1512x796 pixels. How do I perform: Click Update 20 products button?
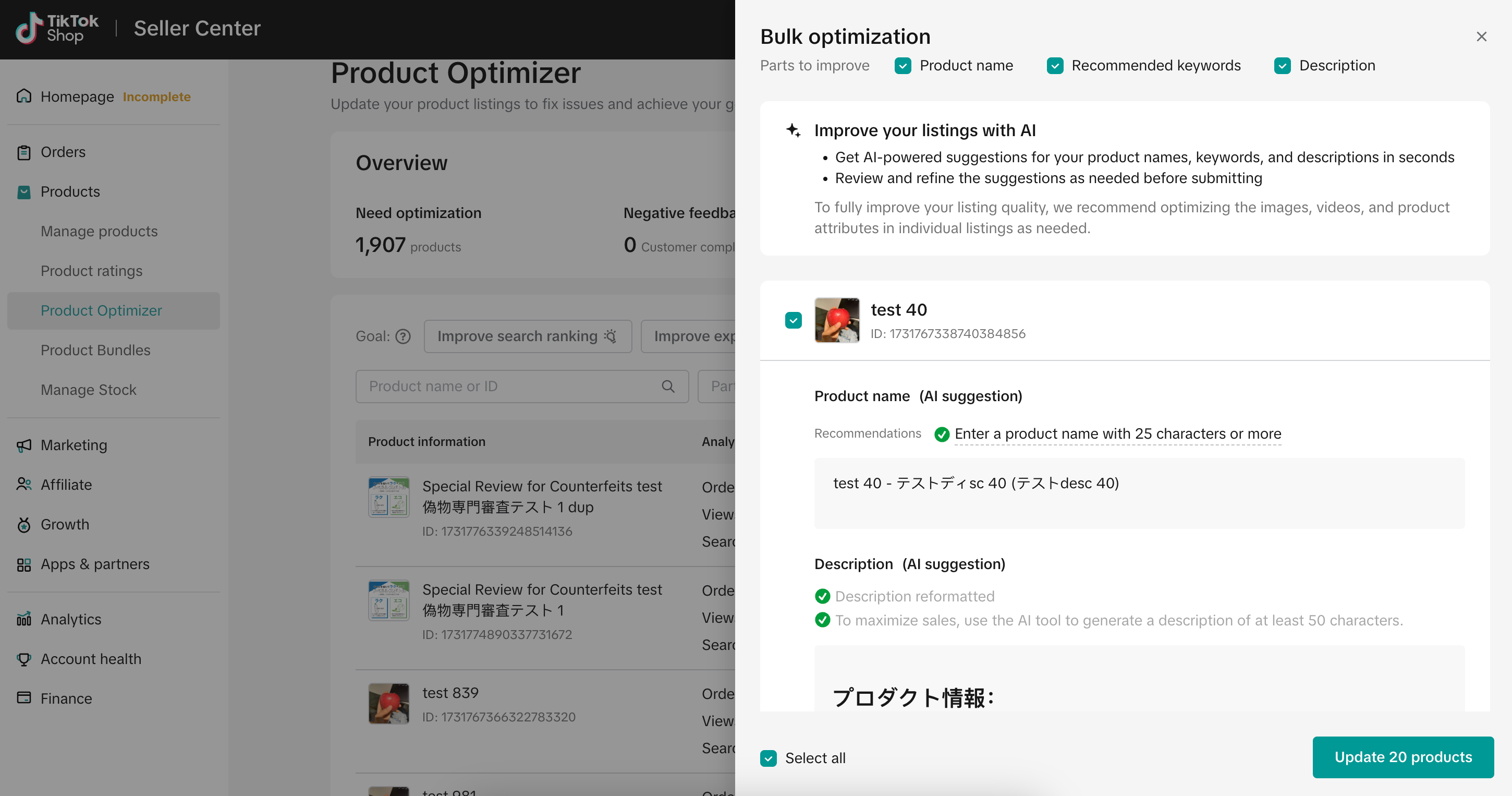pyautogui.click(x=1403, y=757)
